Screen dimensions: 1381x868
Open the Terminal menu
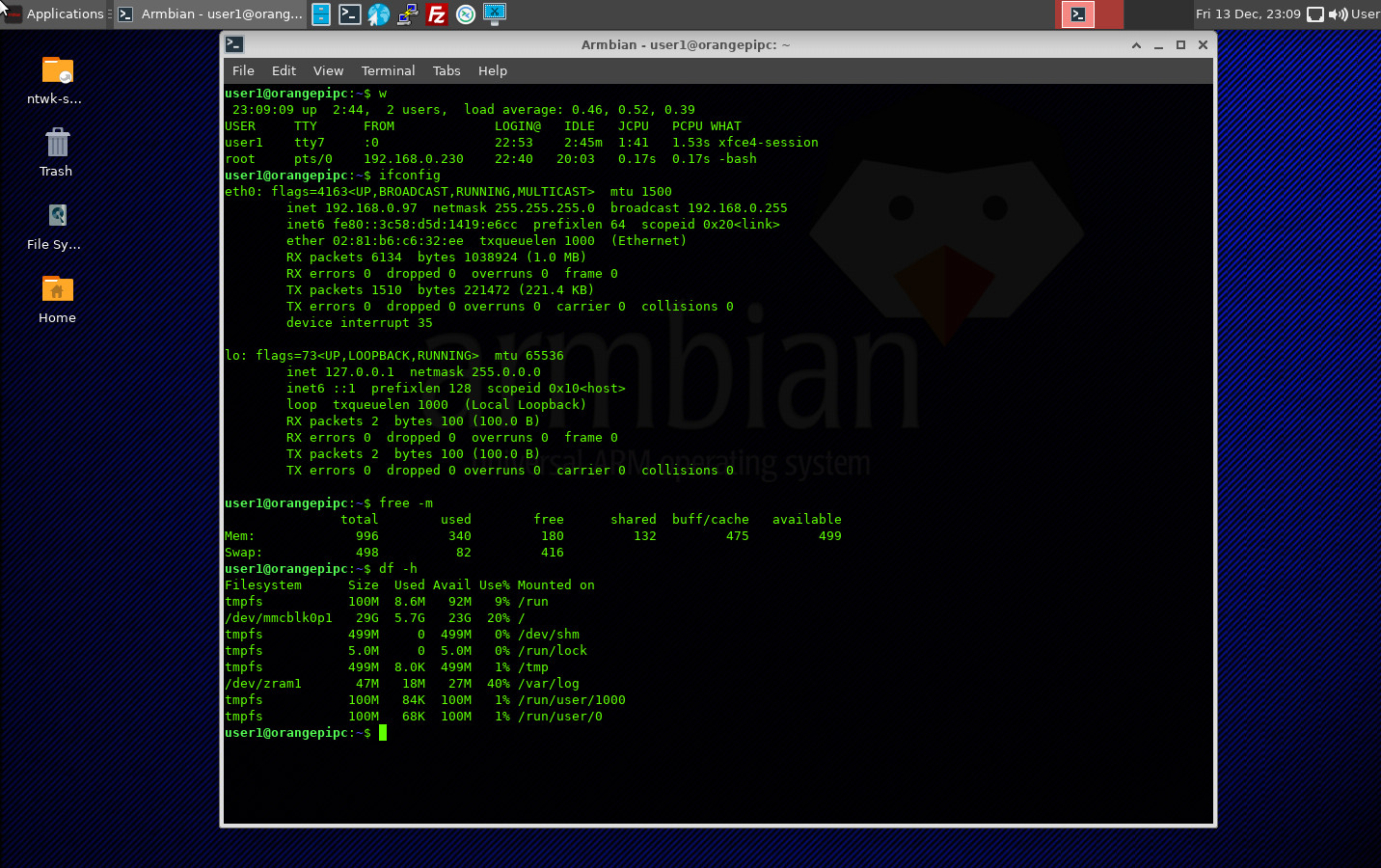tap(388, 70)
